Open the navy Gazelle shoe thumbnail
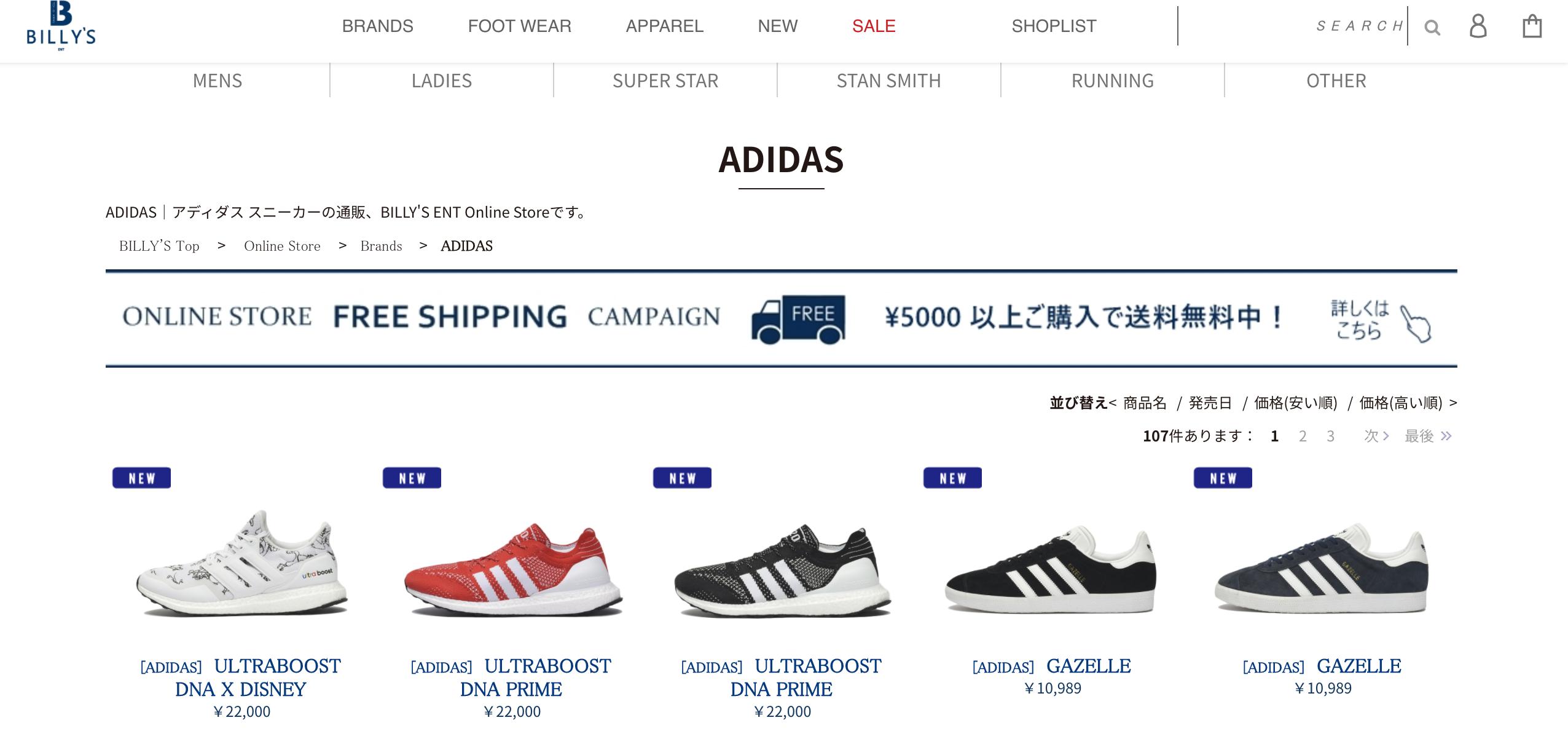Viewport: 1568px width, 739px height. [x=1322, y=569]
